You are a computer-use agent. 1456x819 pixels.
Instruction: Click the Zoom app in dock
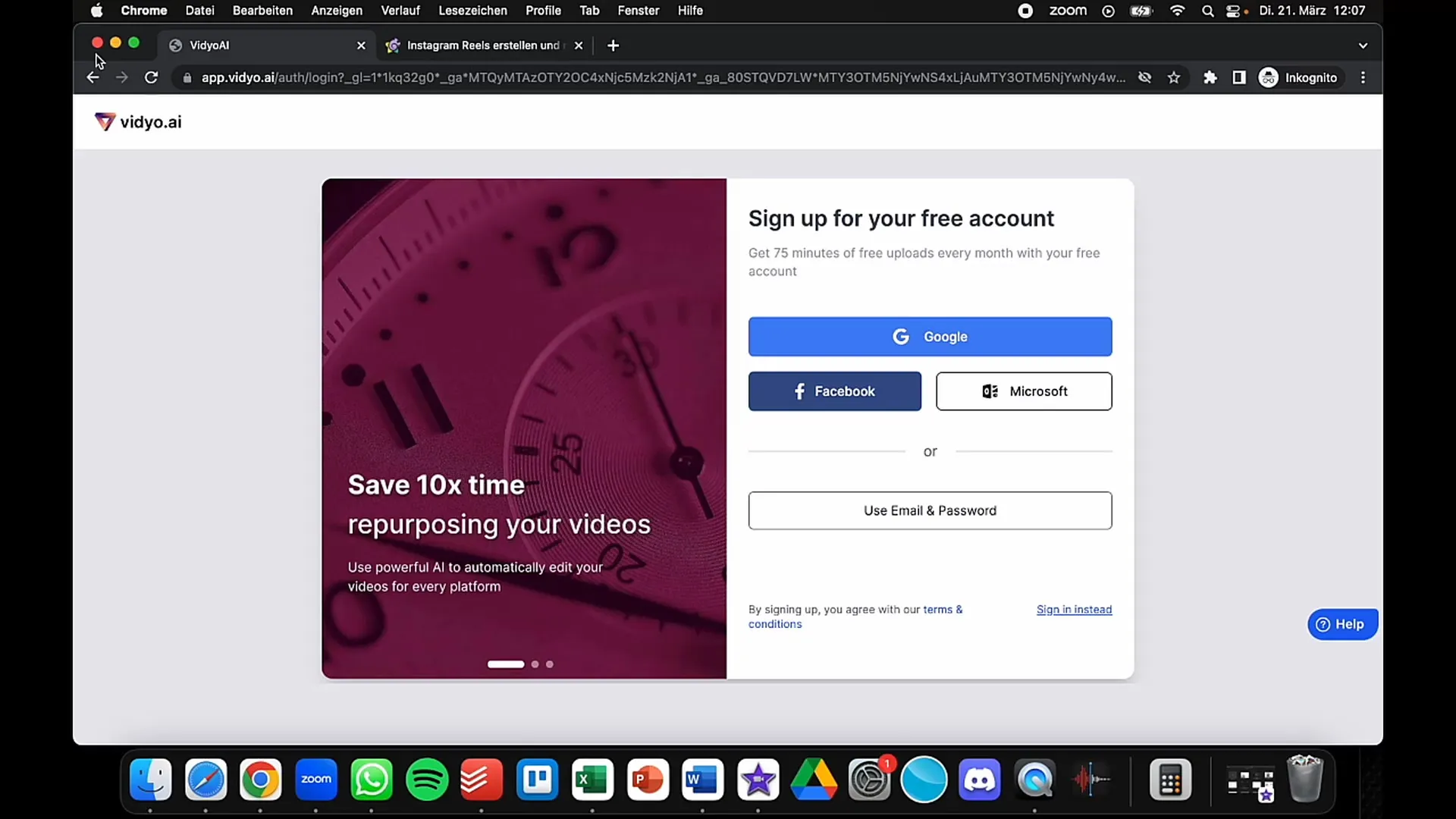click(x=316, y=780)
